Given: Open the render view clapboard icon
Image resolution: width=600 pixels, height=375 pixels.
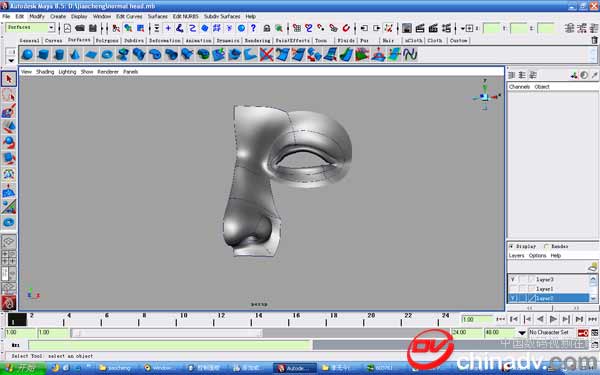Looking at the screenshot, I should click(420, 28).
